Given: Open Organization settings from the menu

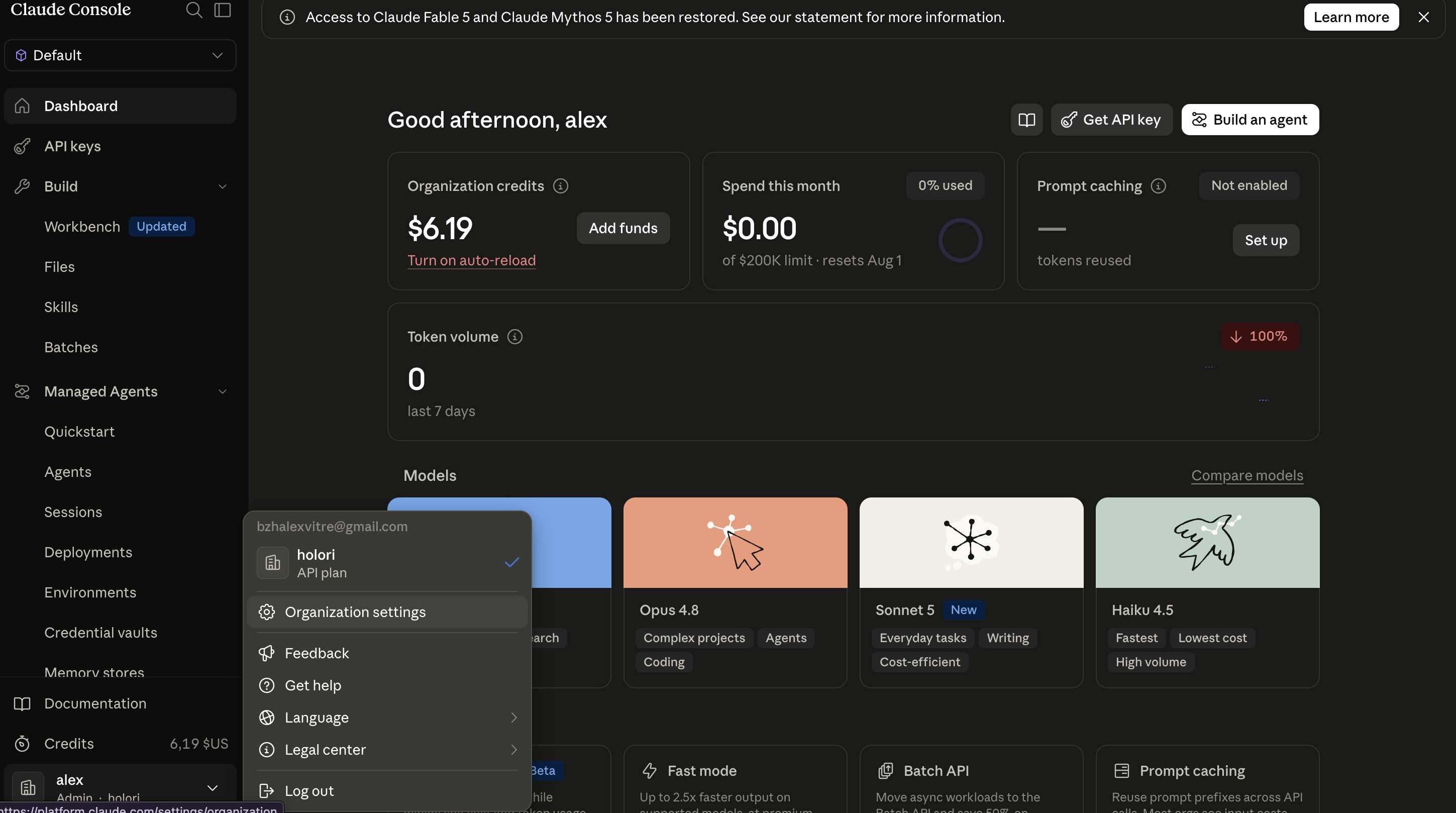Looking at the screenshot, I should [387, 613].
